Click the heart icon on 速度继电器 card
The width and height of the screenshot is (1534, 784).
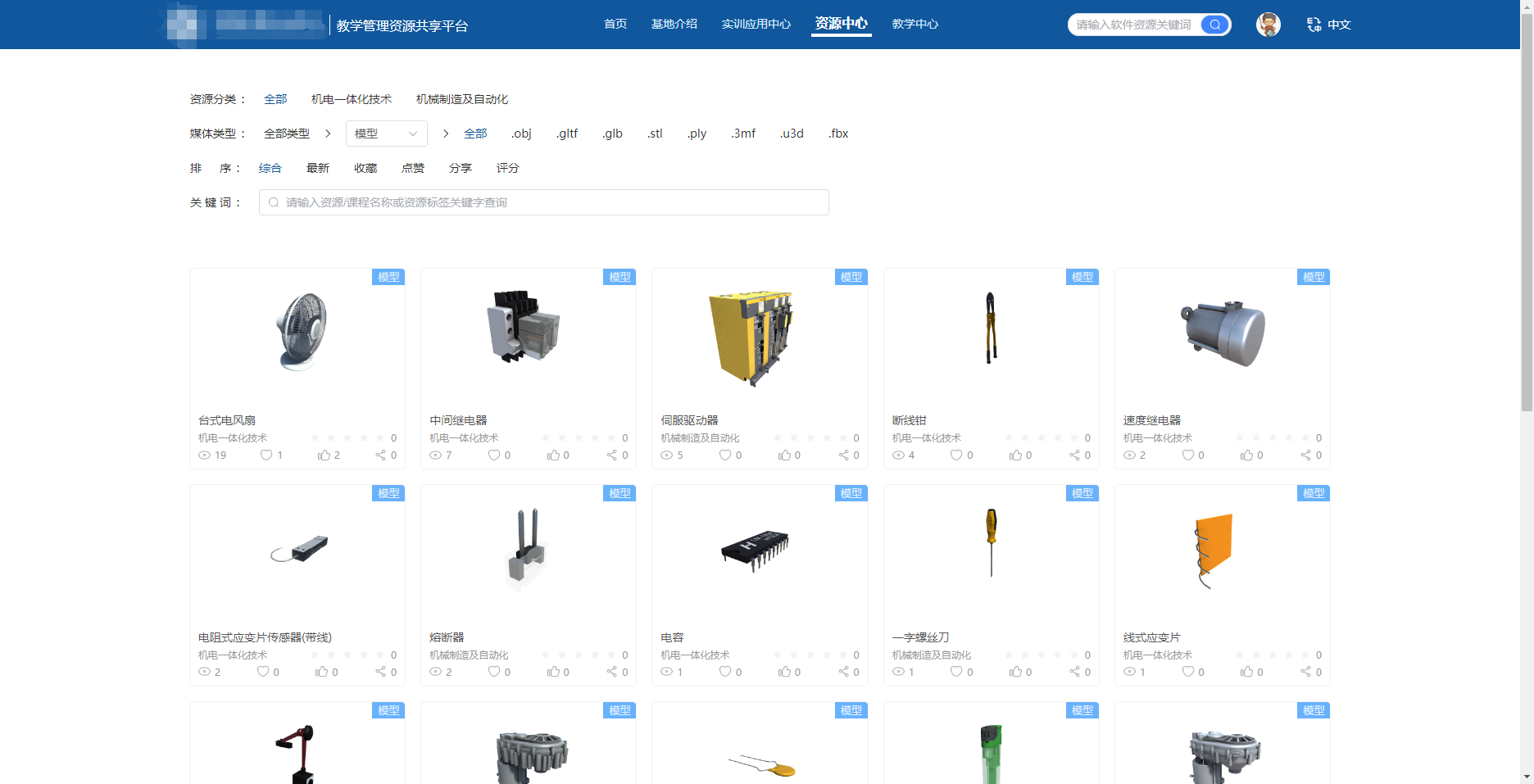click(x=1187, y=455)
